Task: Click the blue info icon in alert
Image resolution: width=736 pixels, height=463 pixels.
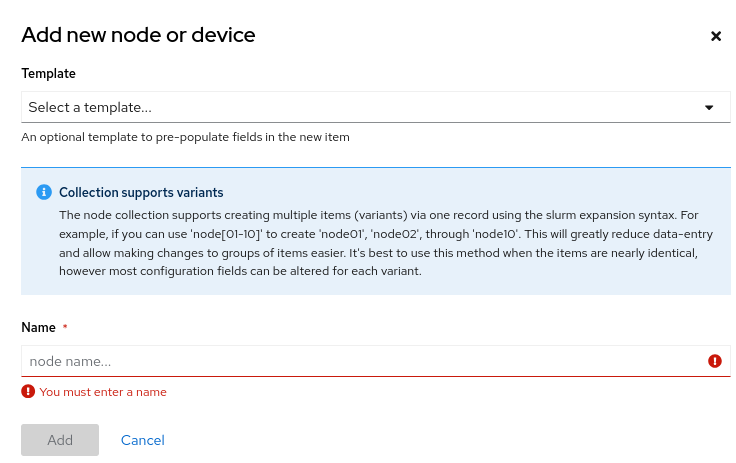Action: point(43,192)
